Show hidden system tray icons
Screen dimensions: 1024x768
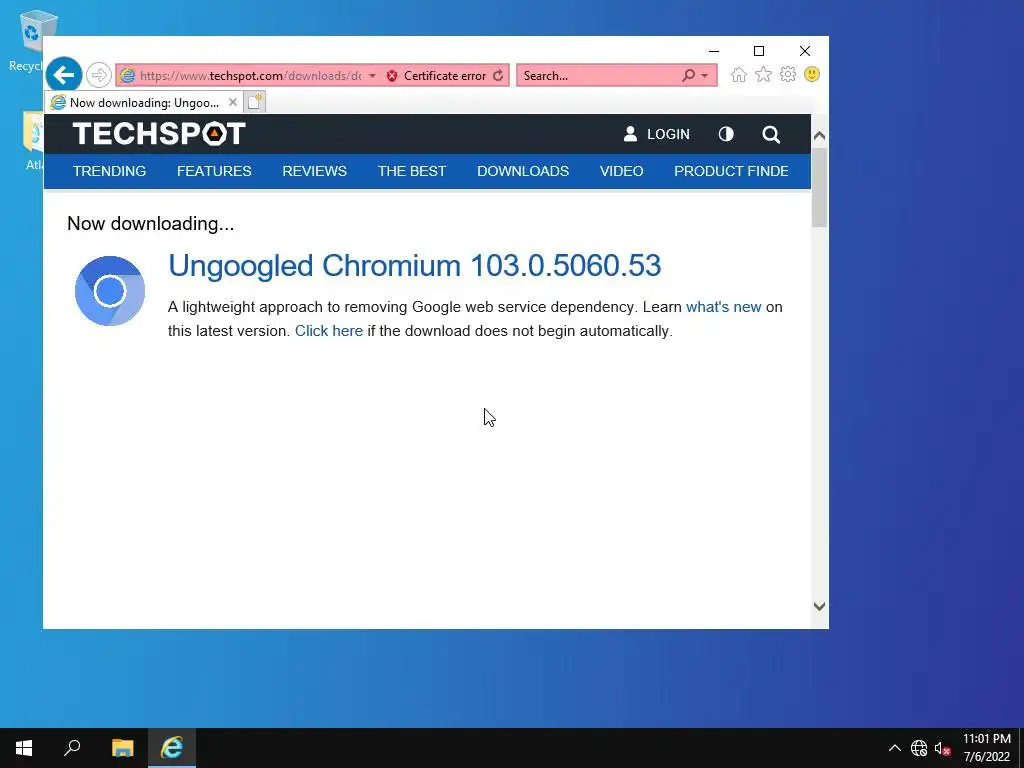click(895, 748)
